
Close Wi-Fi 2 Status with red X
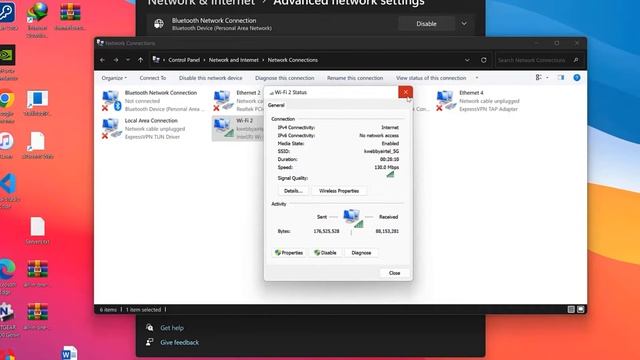[405, 92]
